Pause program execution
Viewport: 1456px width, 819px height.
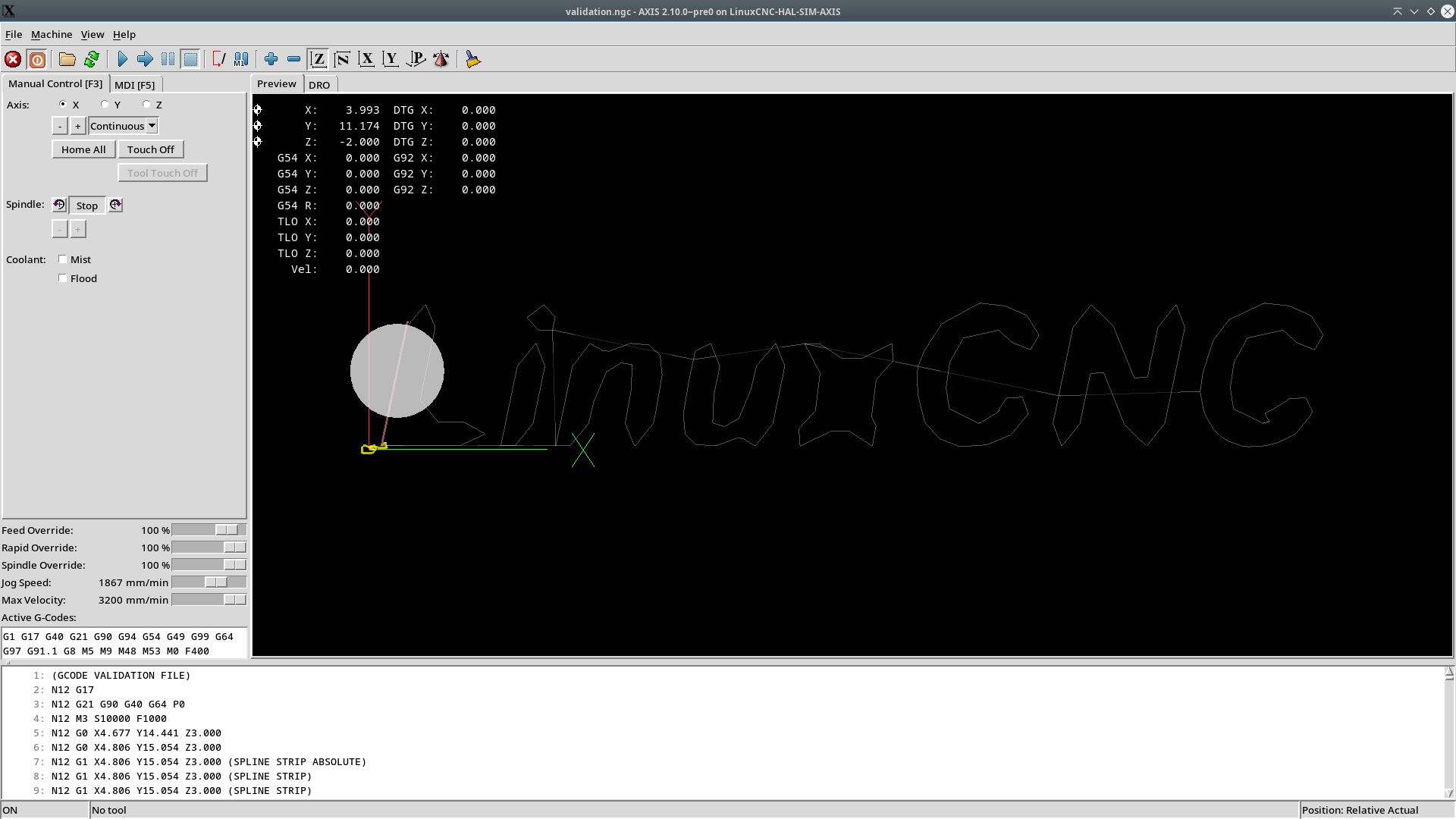point(168,59)
